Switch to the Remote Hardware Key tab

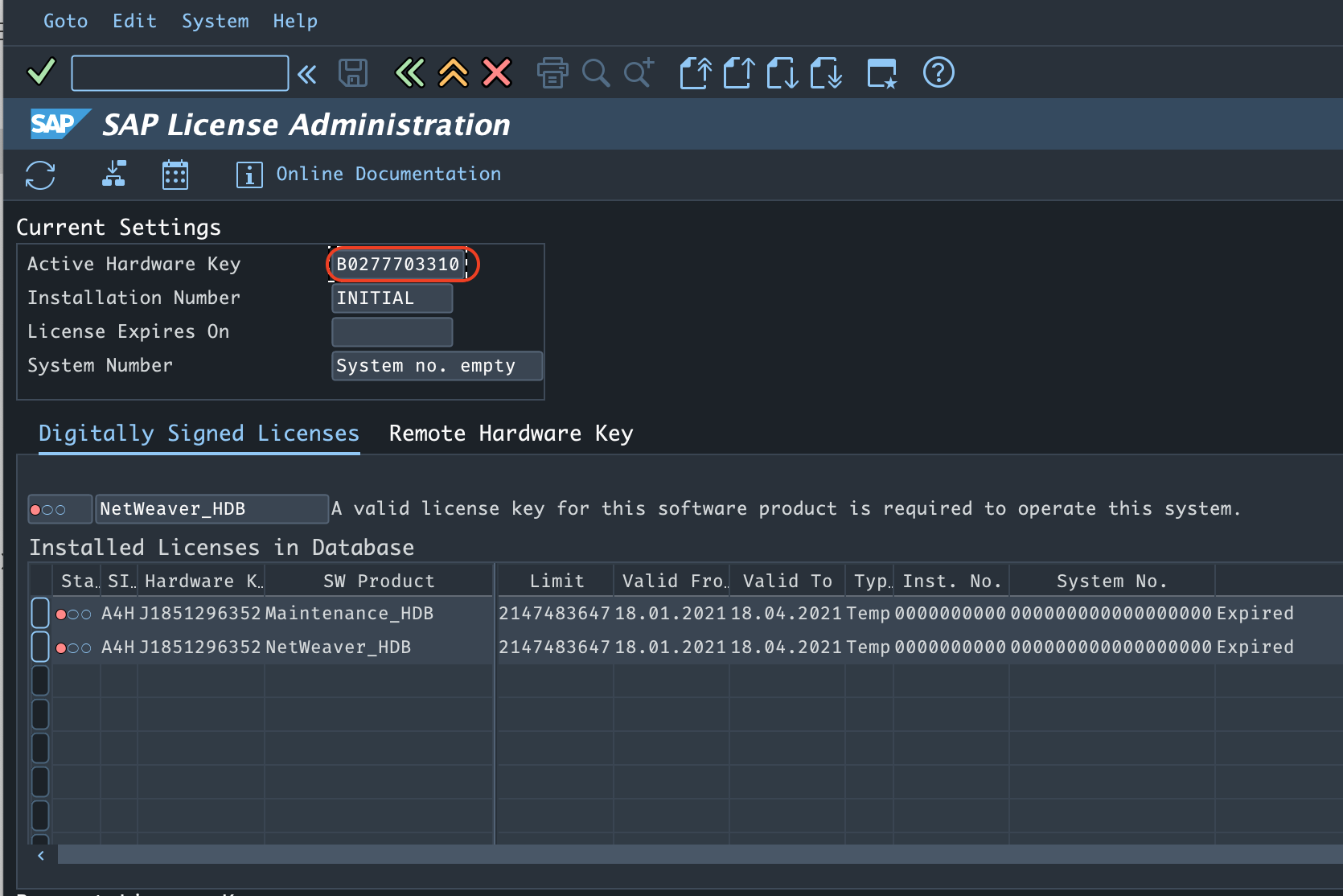510,434
